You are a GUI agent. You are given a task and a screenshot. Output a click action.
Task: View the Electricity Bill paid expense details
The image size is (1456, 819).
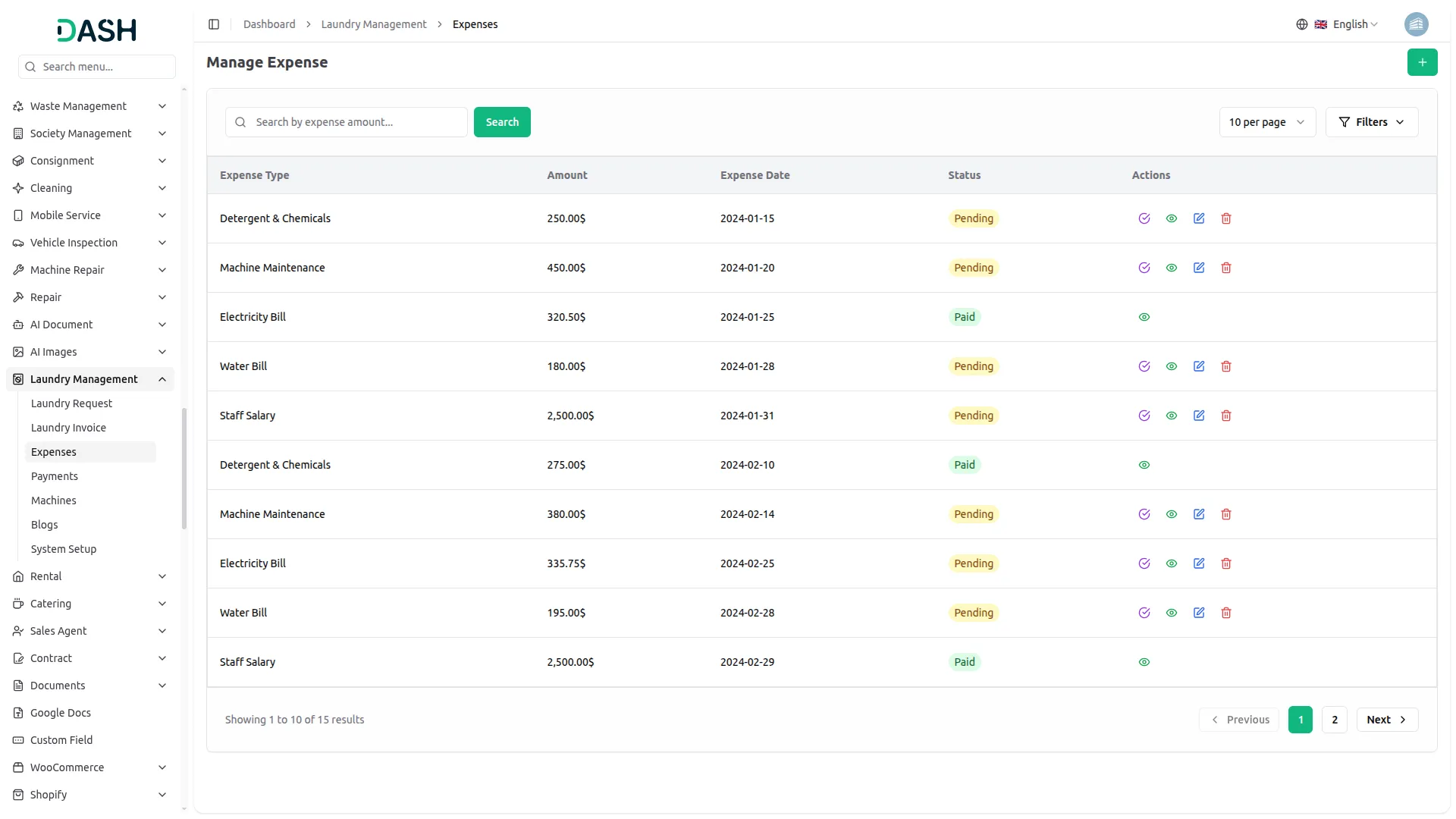tap(1144, 316)
